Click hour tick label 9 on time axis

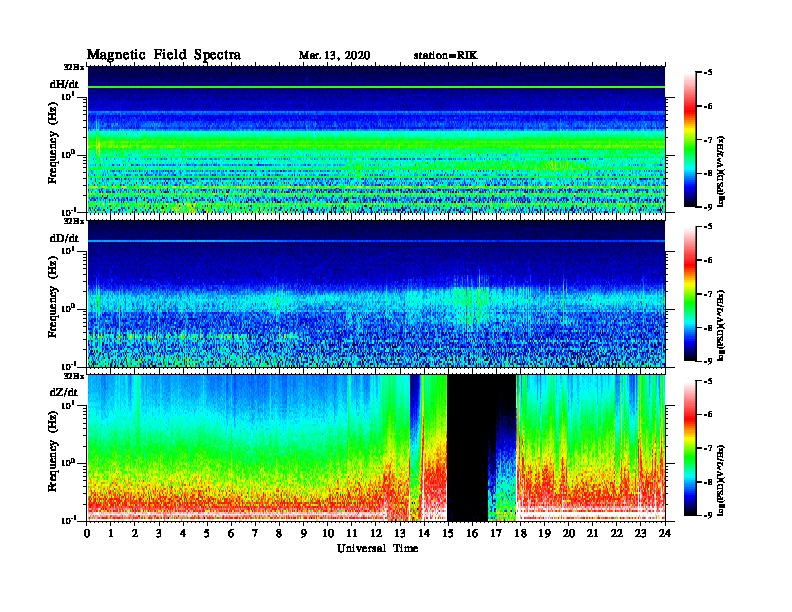pos(304,534)
